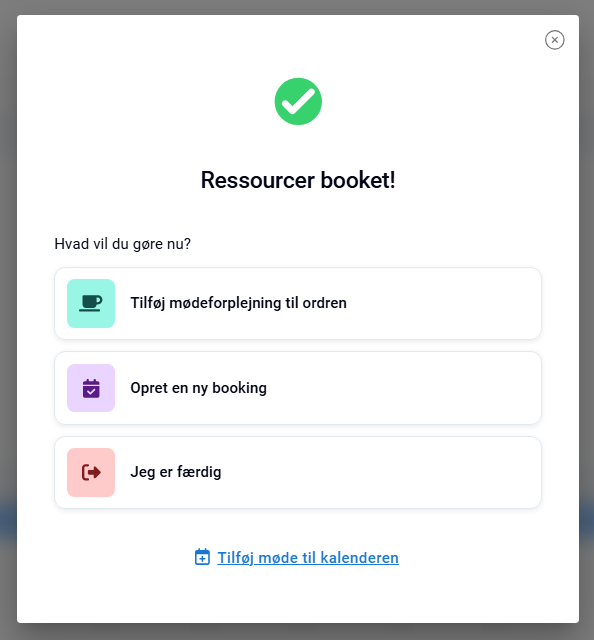The width and height of the screenshot is (594, 640).
Task: Select the 'Jeg er færdig' label
Action: (176, 472)
